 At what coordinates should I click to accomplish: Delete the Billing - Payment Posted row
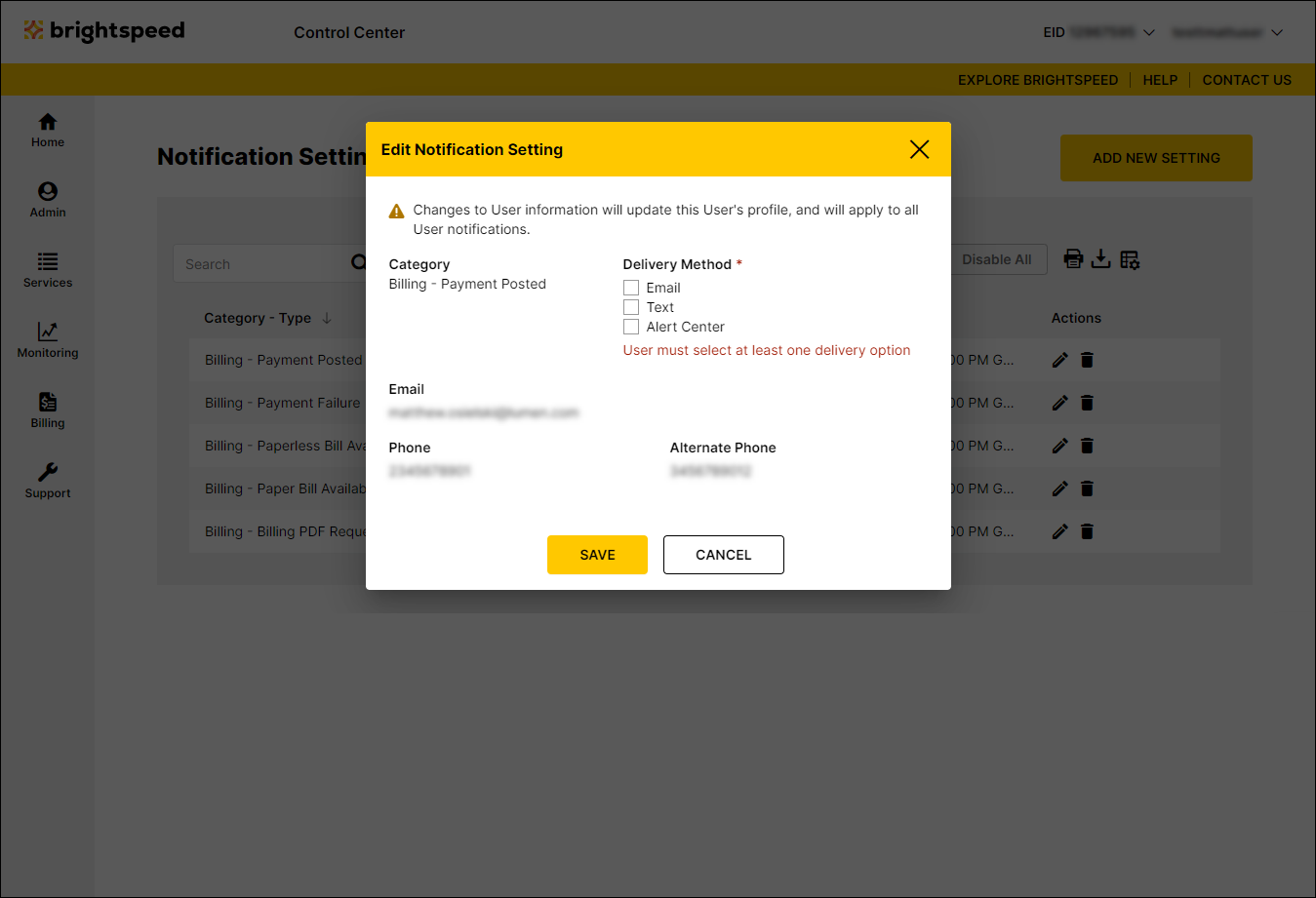1087,360
